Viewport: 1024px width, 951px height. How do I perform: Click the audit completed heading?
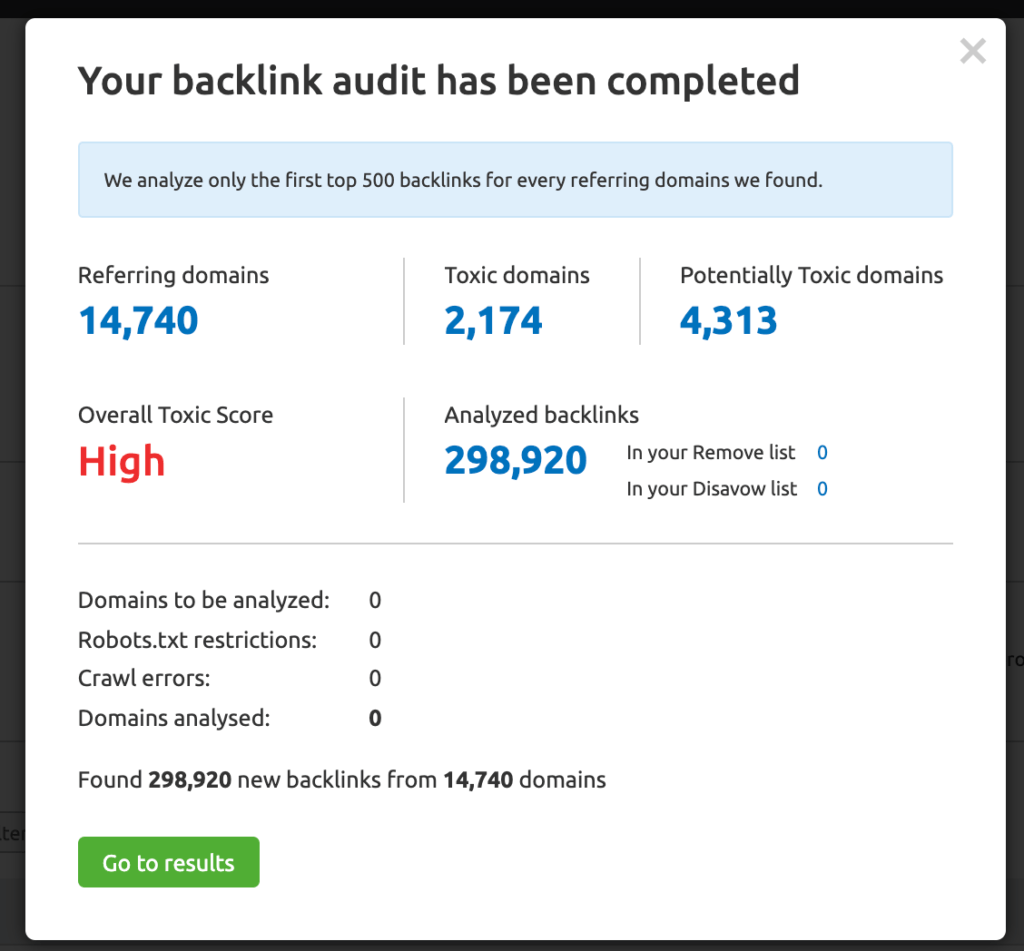(x=439, y=82)
